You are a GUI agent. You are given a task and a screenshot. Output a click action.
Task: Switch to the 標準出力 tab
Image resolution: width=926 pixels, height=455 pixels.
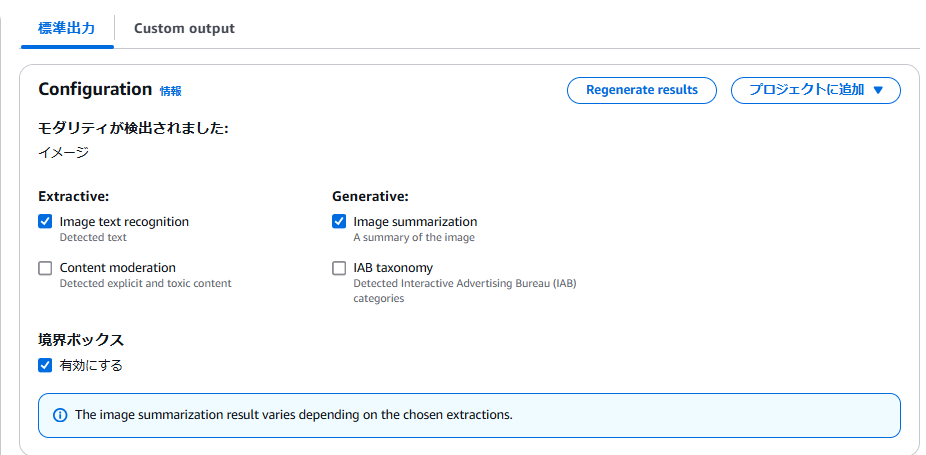pyautogui.click(x=66, y=28)
